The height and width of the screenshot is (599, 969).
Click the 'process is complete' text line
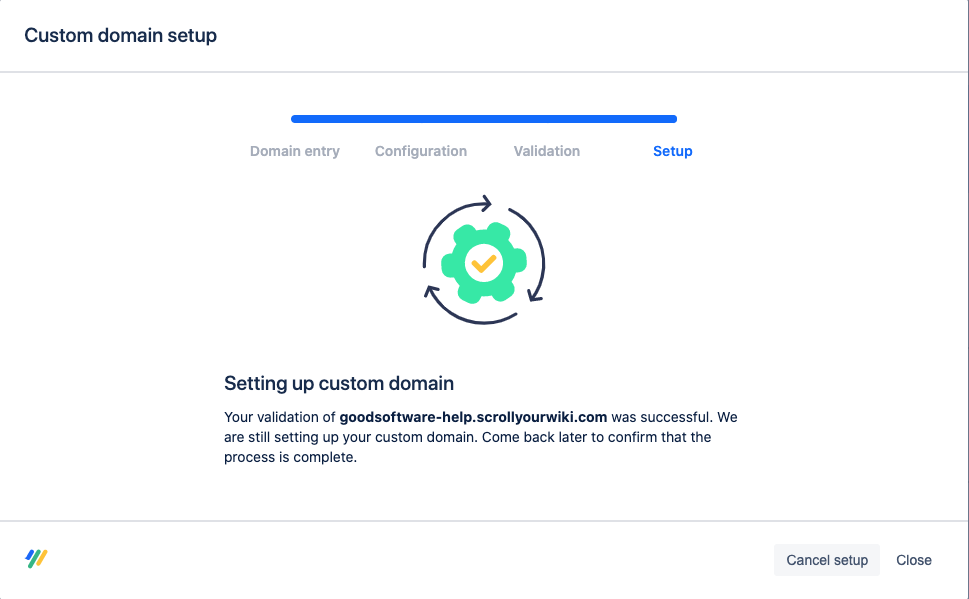coord(290,457)
